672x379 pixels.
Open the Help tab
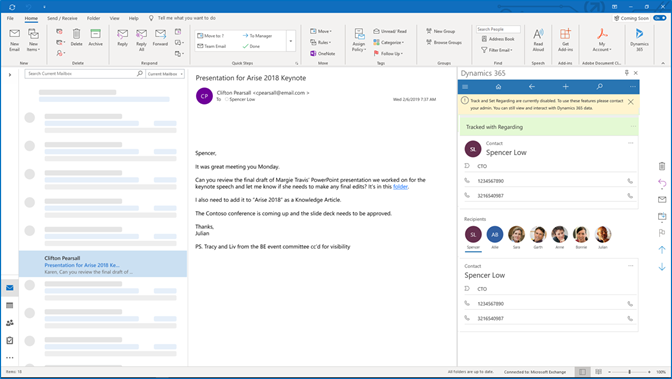[x=134, y=18]
